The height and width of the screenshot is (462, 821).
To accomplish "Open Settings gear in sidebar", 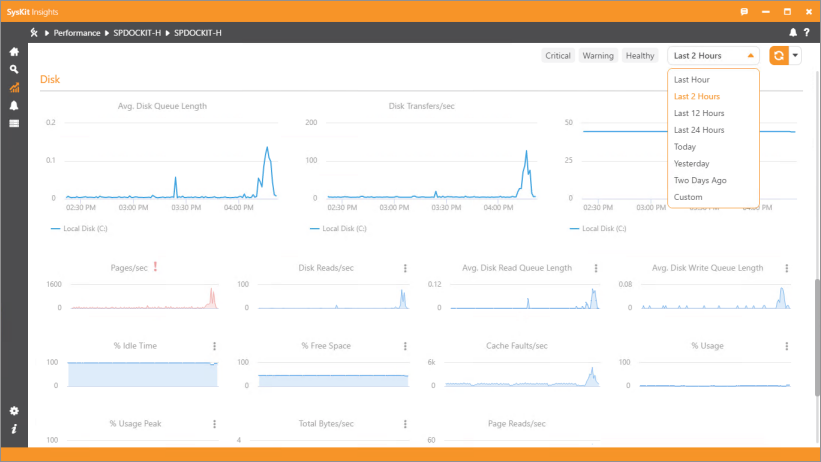I will click(x=14, y=411).
